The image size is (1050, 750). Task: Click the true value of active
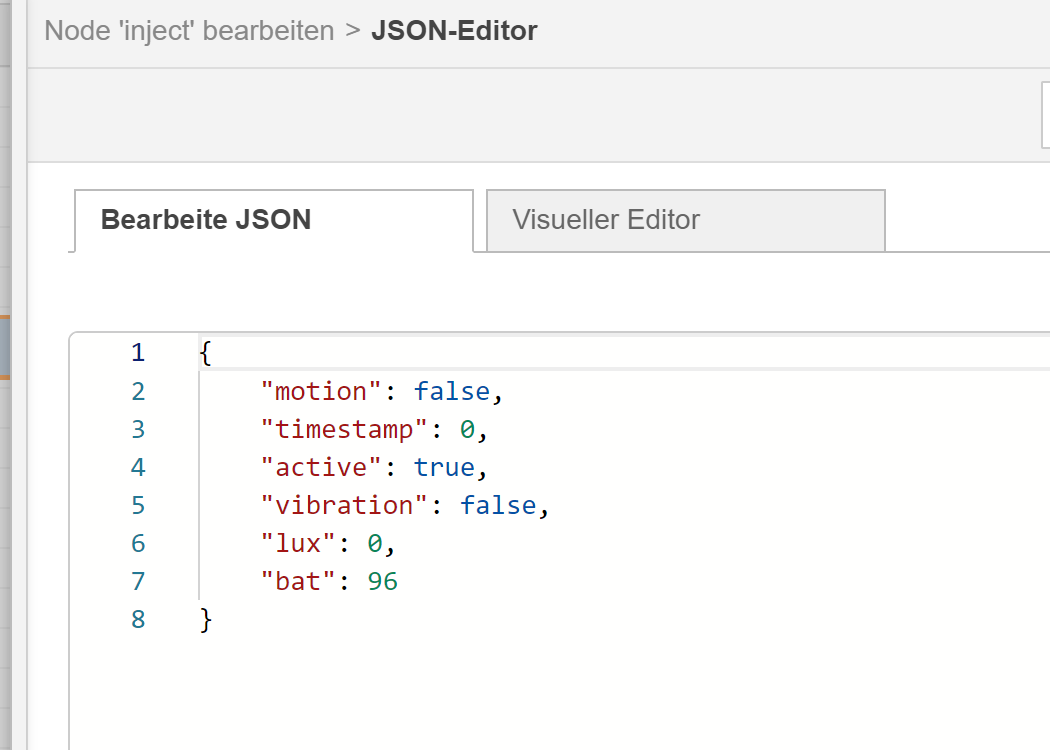(x=444, y=468)
